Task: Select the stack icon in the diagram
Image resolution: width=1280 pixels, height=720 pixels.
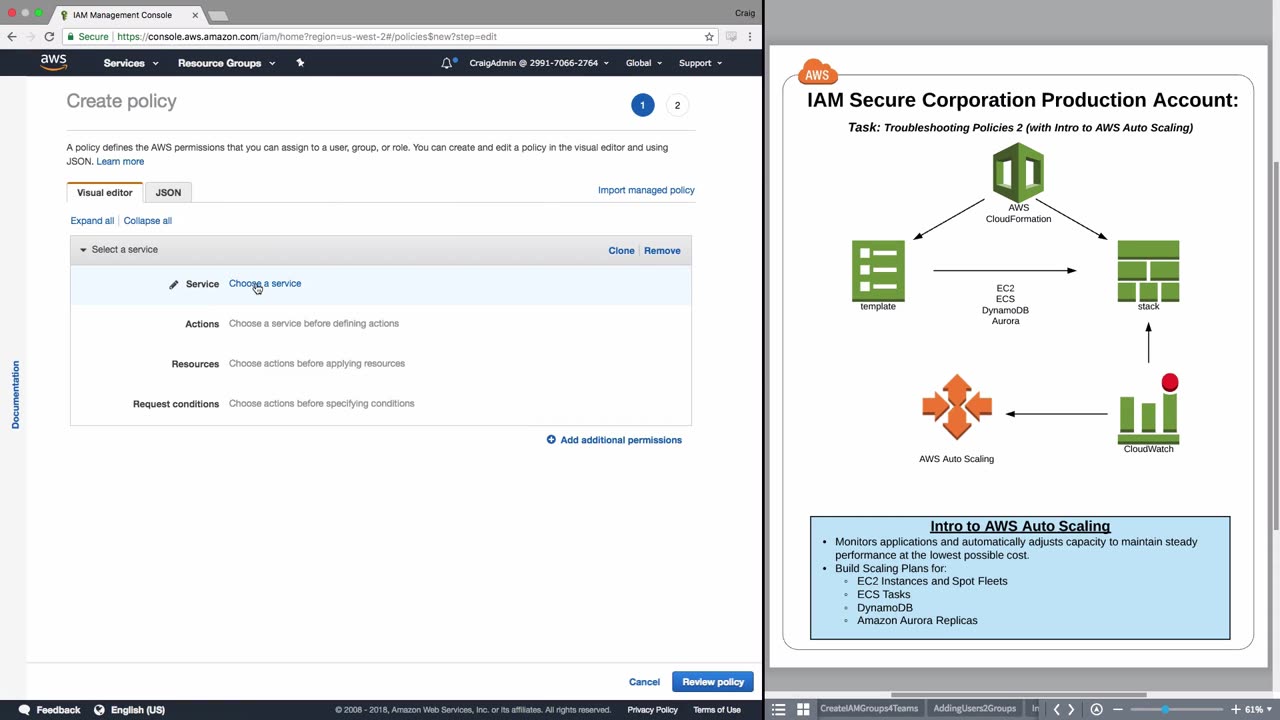Action: [x=1148, y=270]
